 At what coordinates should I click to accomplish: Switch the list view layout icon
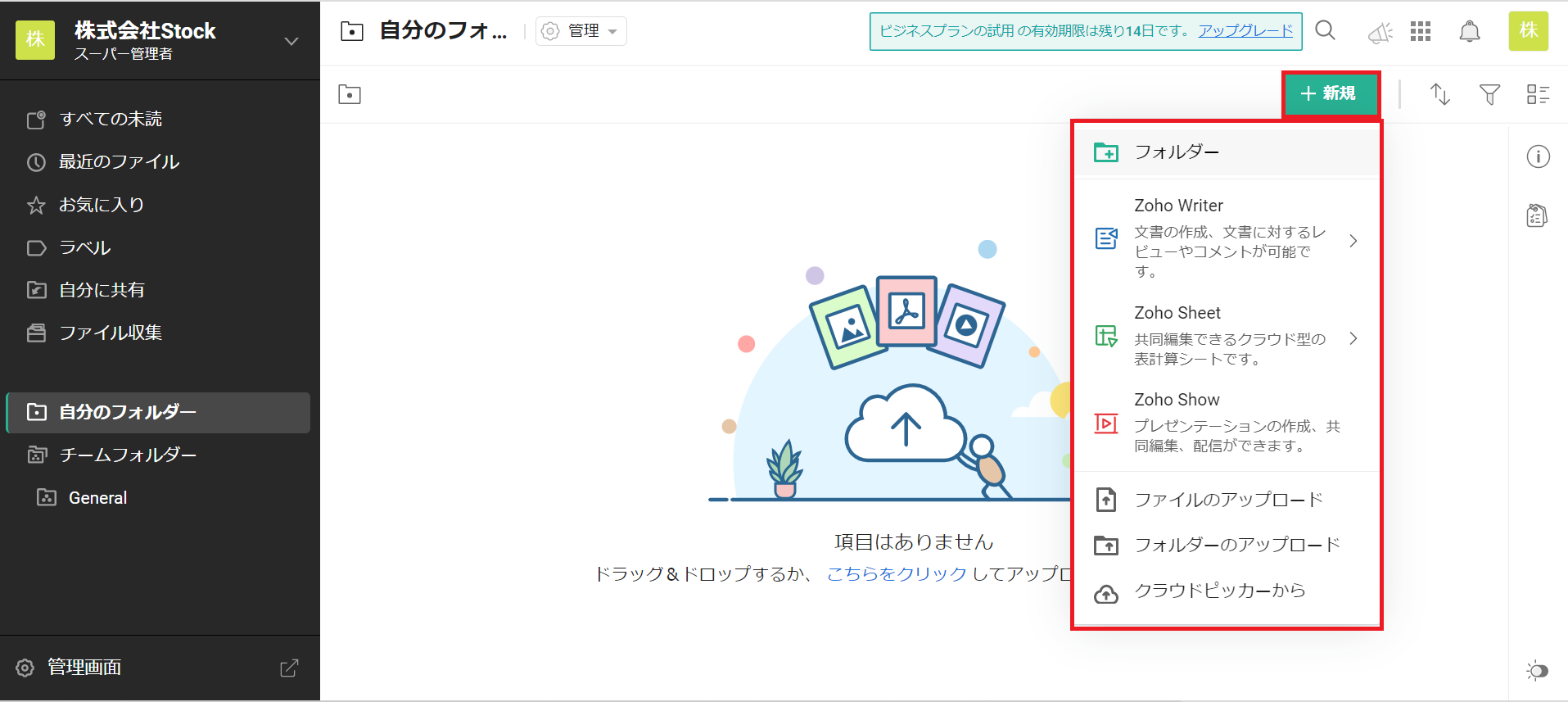pos(1539,94)
